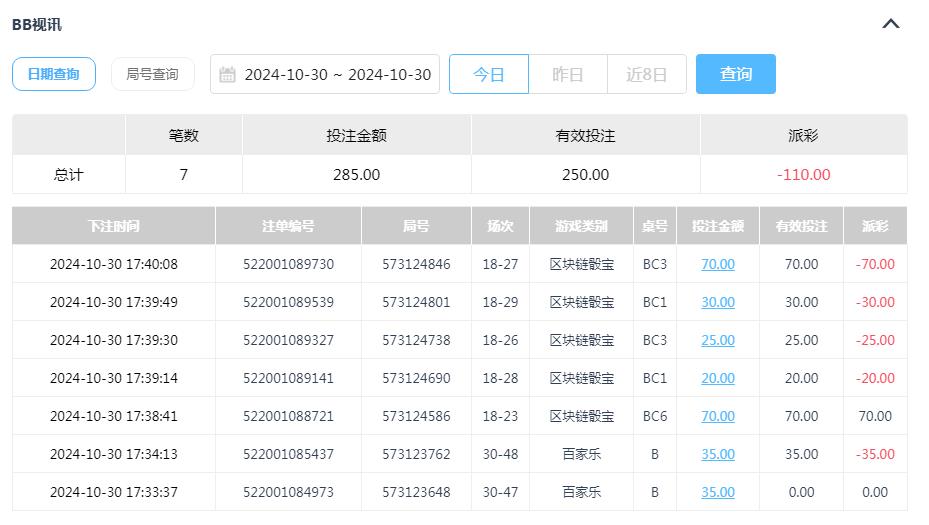Click the 20.00 bet amount link

pos(717,378)
